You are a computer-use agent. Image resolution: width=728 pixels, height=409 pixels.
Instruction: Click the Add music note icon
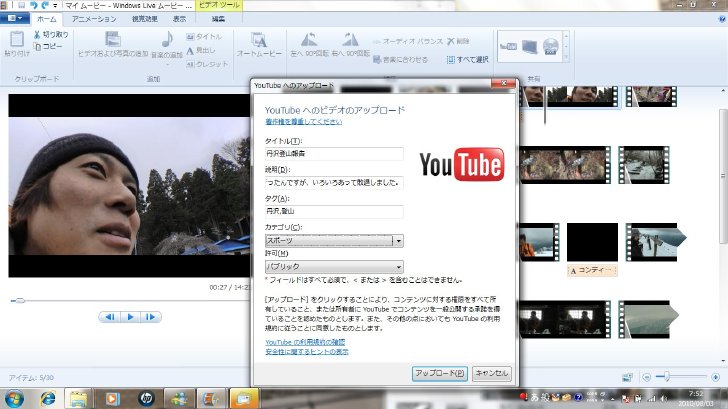pos(167,39)
